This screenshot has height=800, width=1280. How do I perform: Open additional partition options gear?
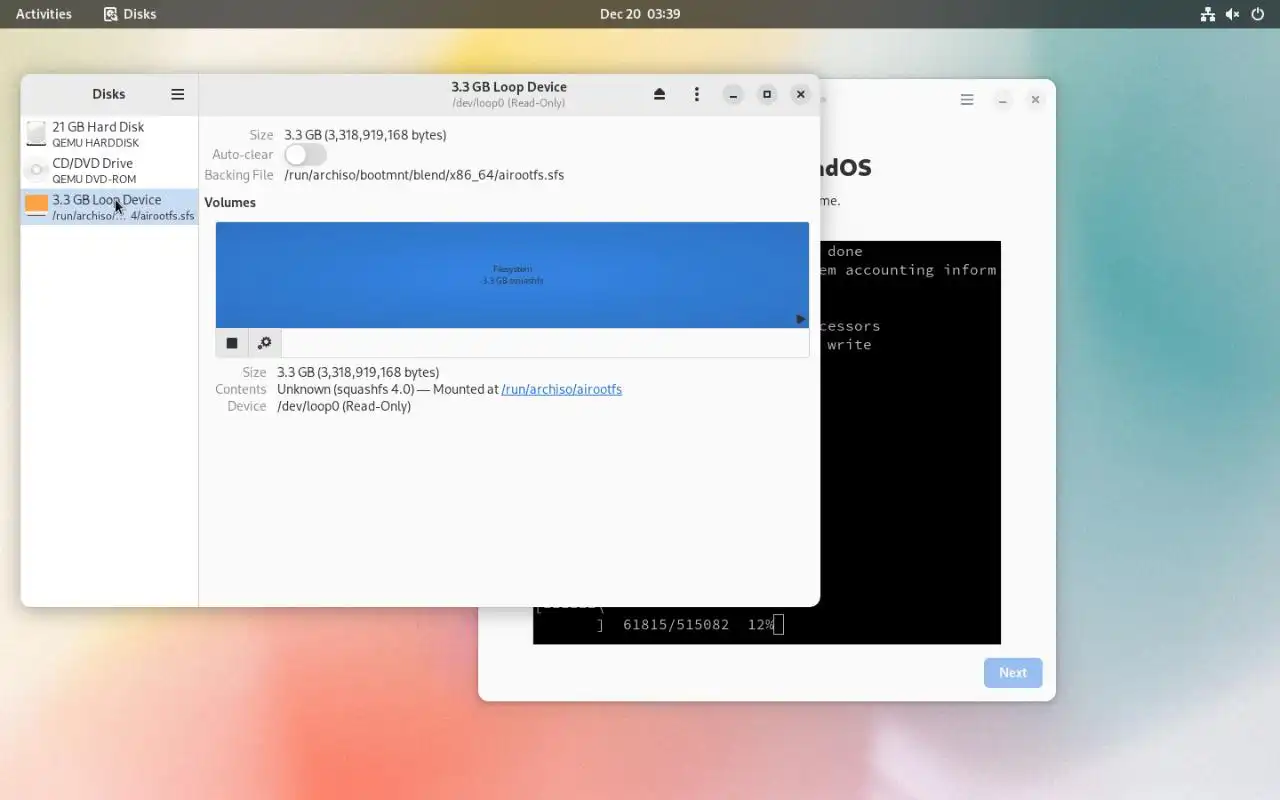click(265, 343)
